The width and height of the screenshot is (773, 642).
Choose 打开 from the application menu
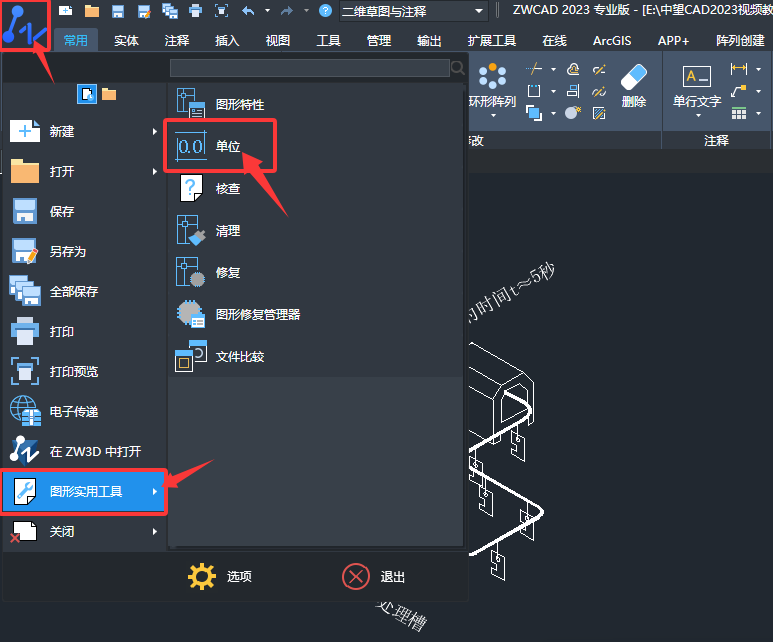tap(84, 172)
